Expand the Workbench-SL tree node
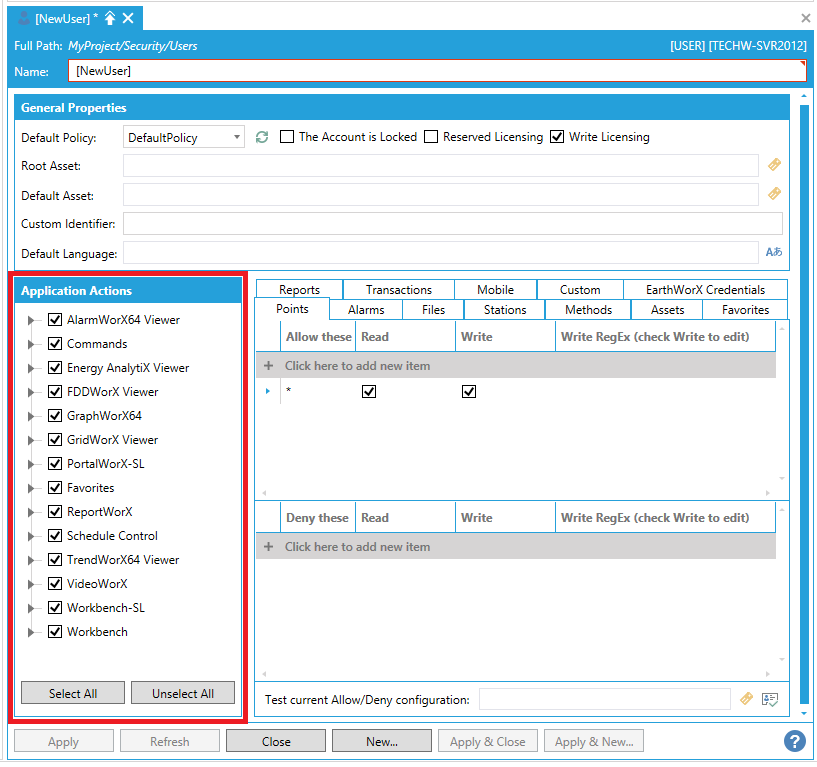Viewport: 817px width, 767px height. [32, 608]
